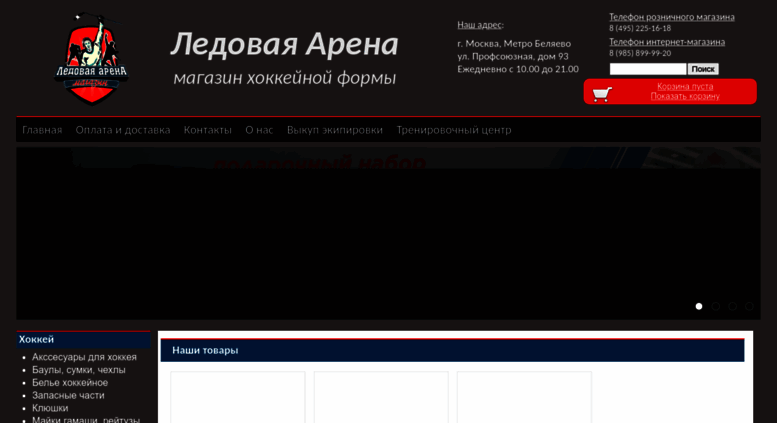Open the Главная menu item
Viewport: 777px width, 423px height.
click(x=42, y=130)
